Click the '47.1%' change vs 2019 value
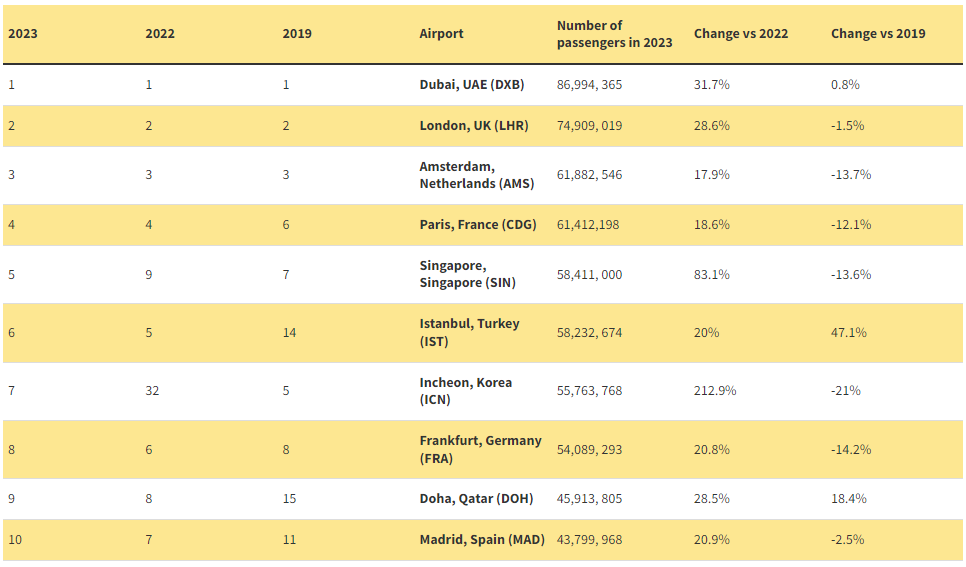 click(849, 333)
